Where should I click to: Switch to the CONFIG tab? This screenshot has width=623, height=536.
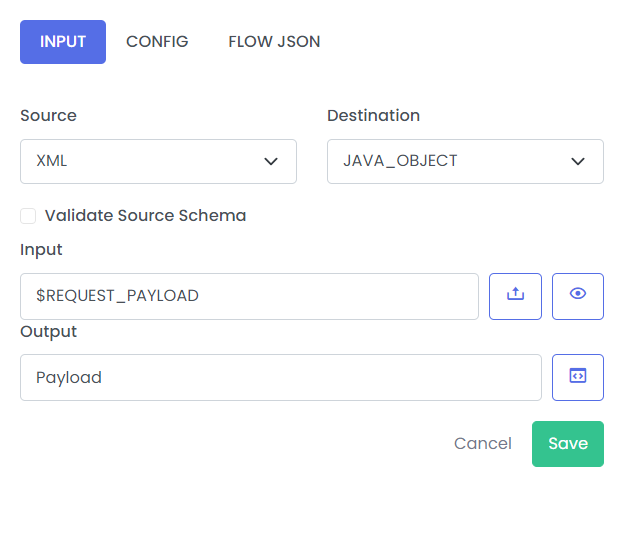157,42
